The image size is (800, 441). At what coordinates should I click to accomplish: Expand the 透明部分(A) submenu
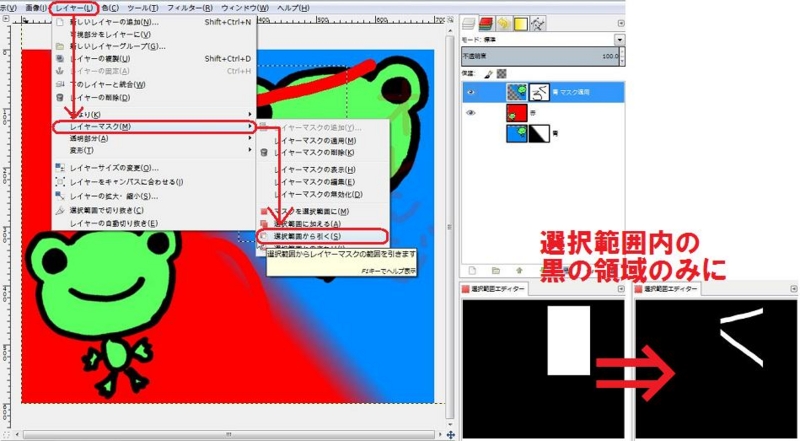pyautogui.click(x=154, y=138)
